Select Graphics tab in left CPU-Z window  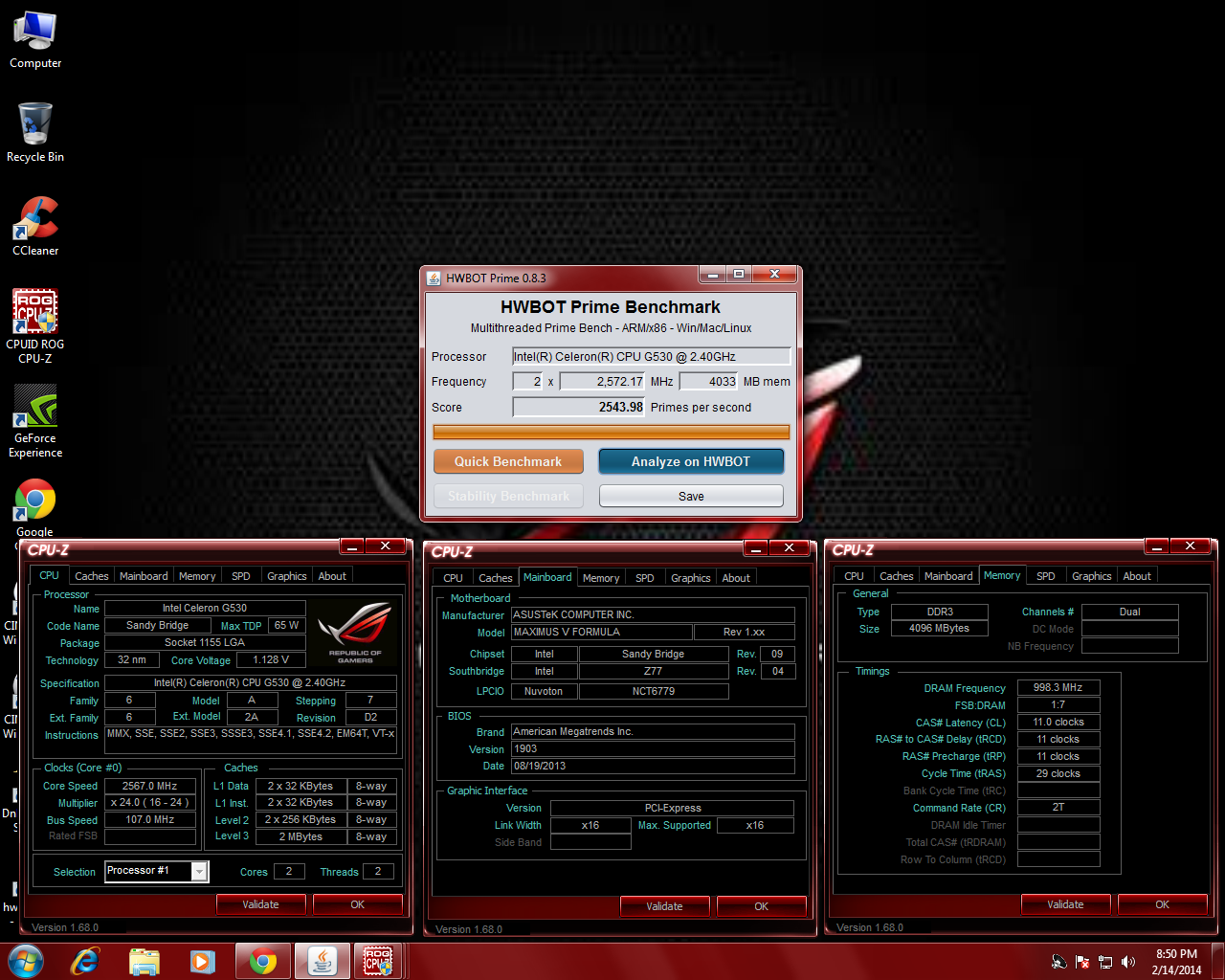[x=287, y=576]
